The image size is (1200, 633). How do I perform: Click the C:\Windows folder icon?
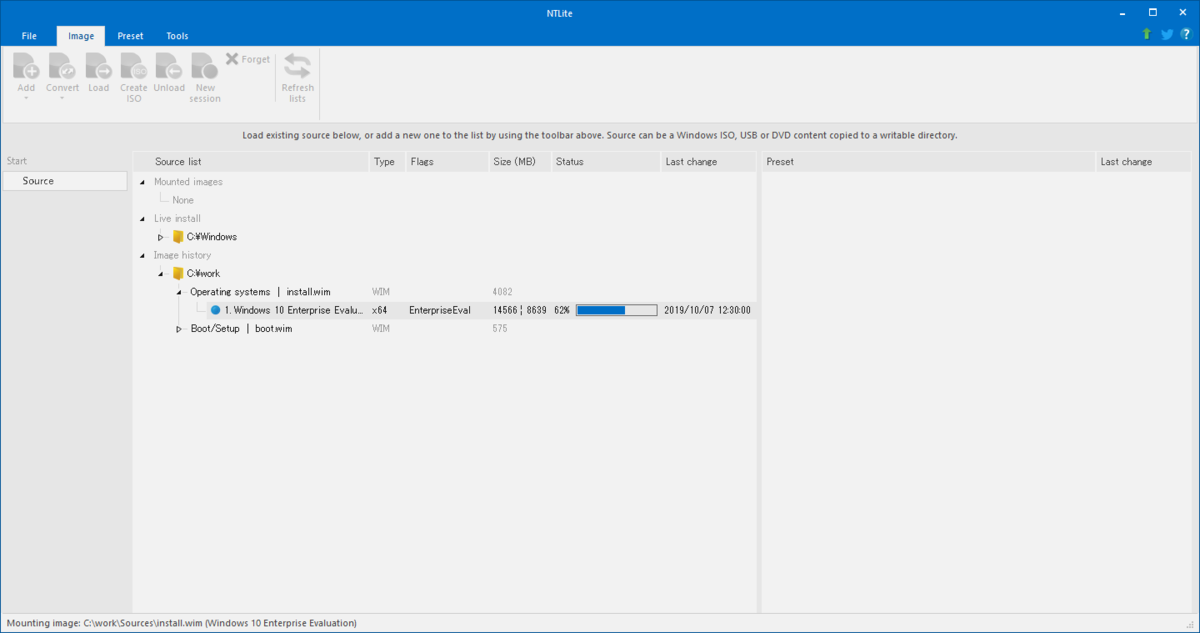tap(178, 237)
